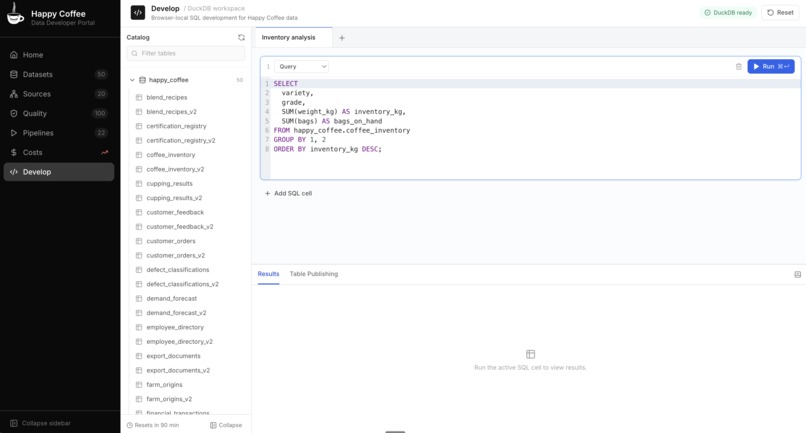
Task: Select export_documents table
Action: tap(174, 356)
